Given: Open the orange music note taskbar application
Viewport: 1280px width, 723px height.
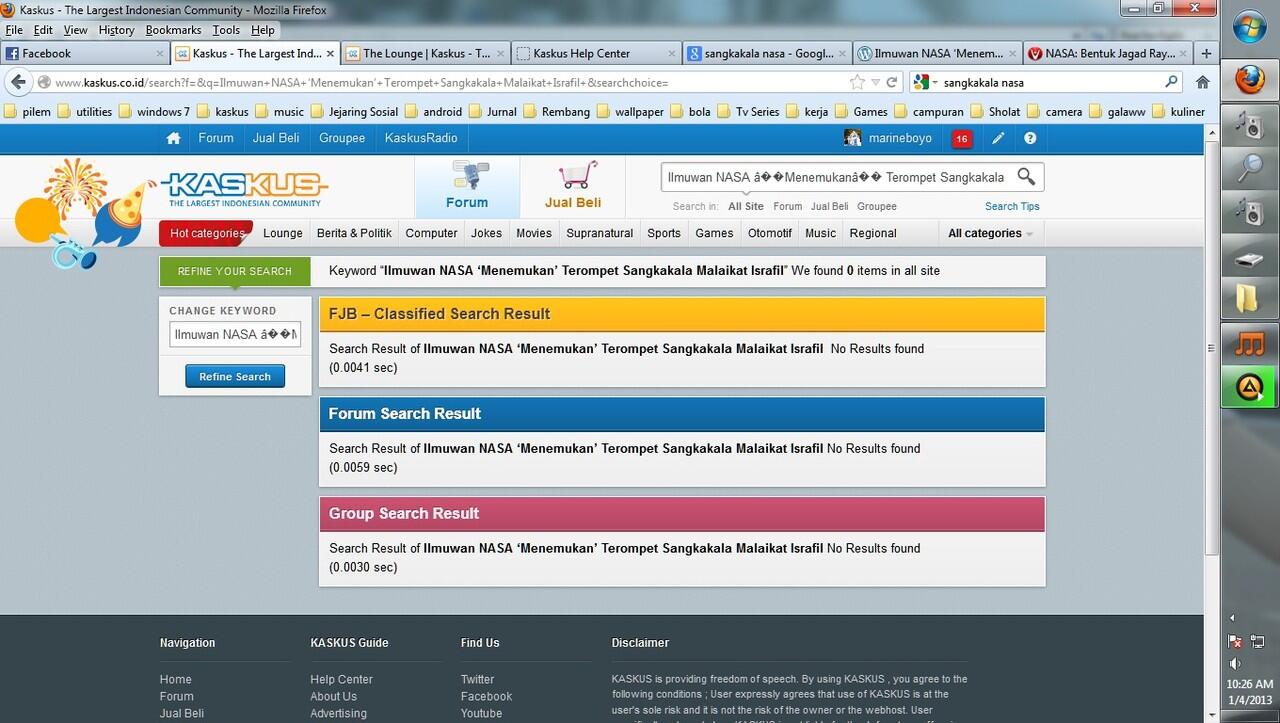Looking at the screenshot, I should 1249,344.
